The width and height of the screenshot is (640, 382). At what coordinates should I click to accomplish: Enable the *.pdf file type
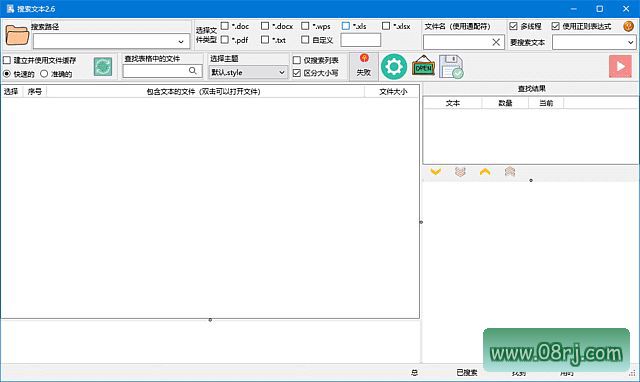point(224,40)
